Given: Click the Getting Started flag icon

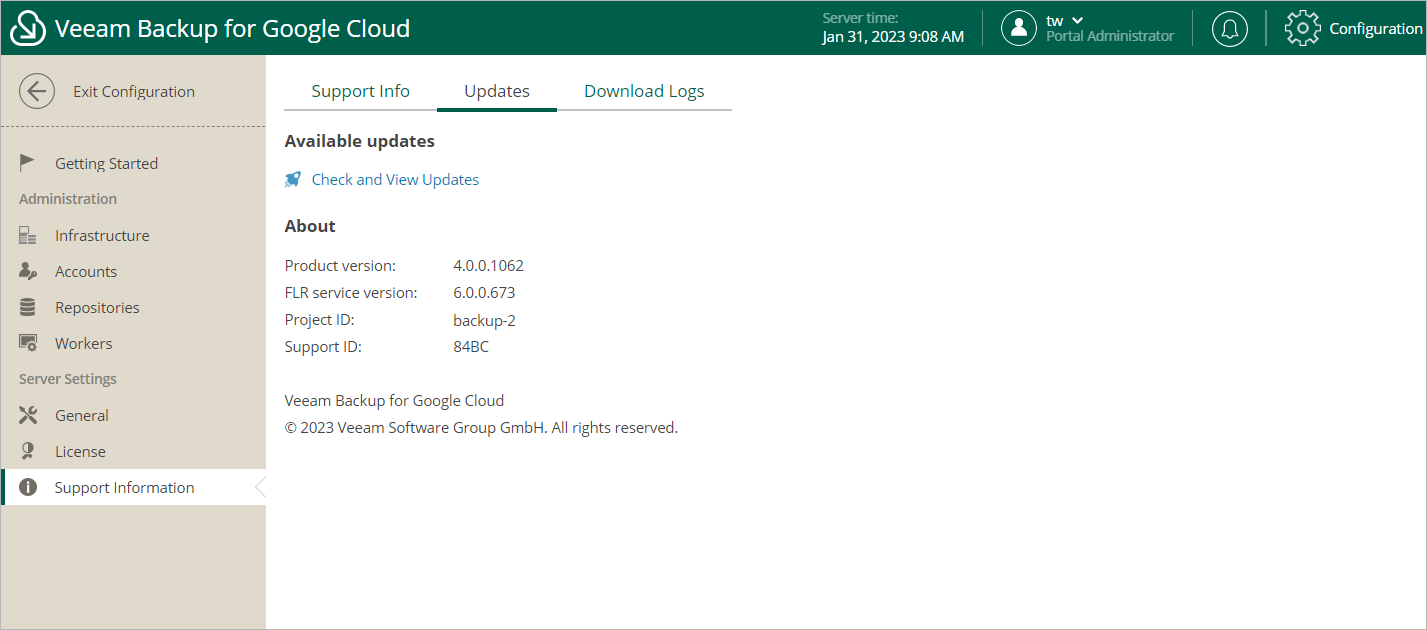Looking at the screenshot, I should [28, 163].
